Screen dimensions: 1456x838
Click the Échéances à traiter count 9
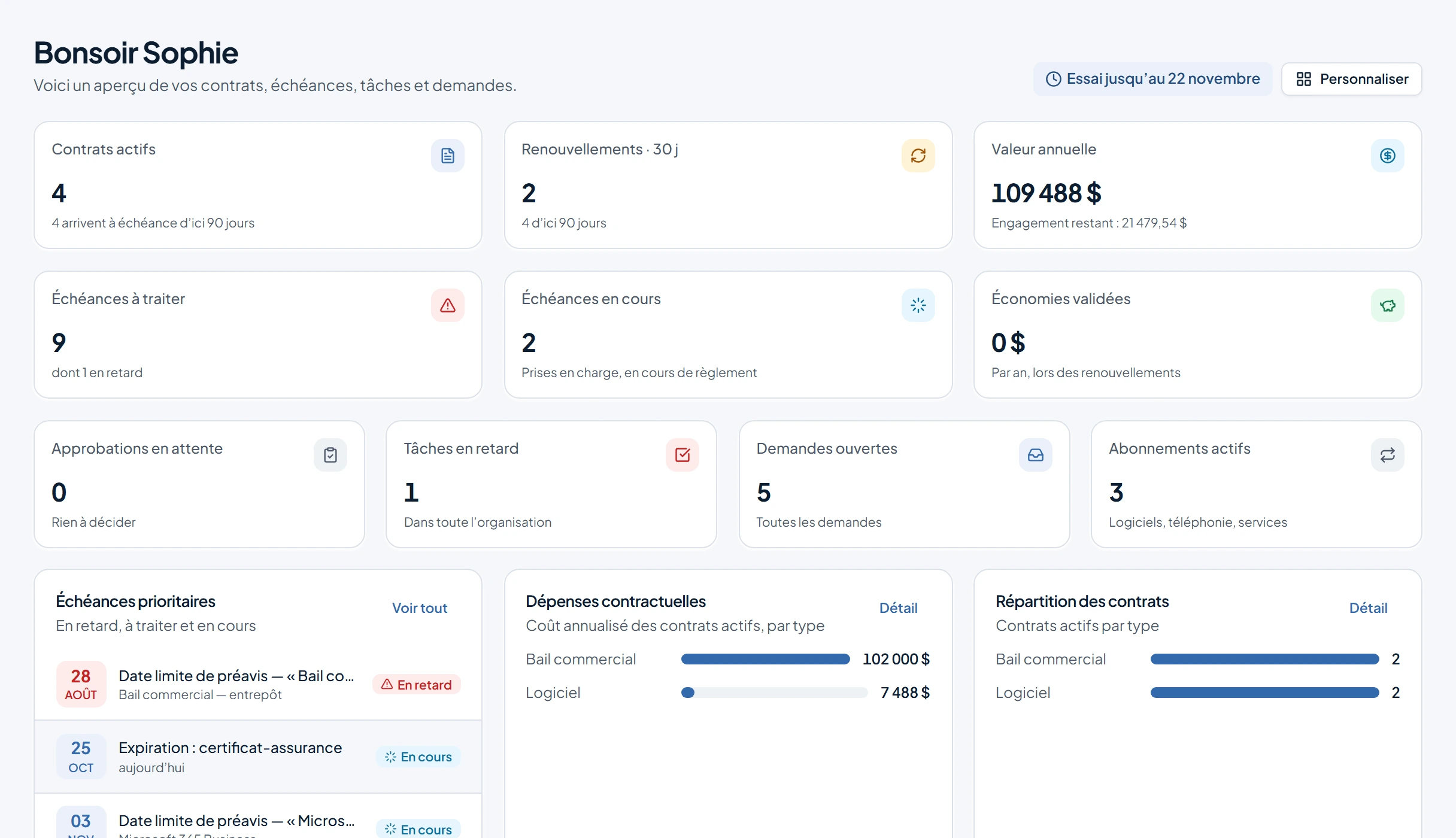coord(59,342)
